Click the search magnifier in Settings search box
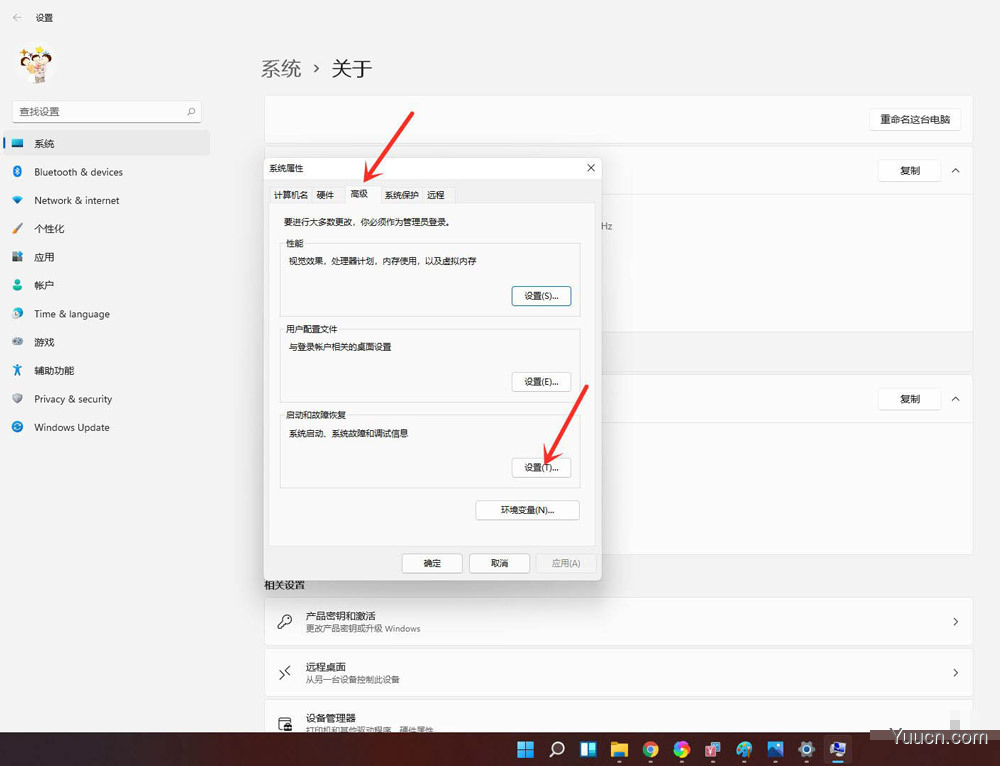Image resolution: width=1000 pixels, height=766 pixels. click(191, 112)
